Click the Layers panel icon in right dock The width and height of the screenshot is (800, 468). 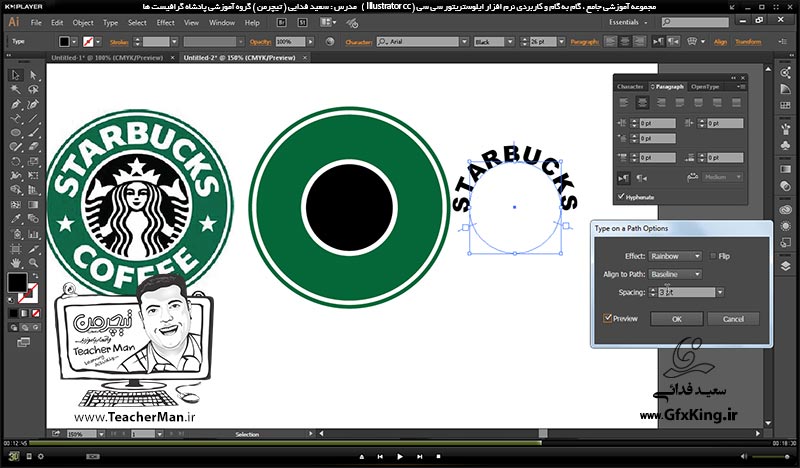[x=786, y=266]
